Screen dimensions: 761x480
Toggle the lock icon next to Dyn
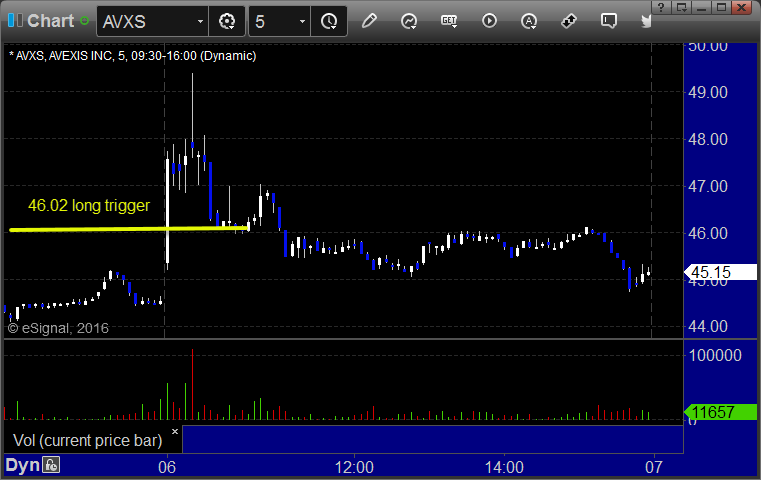click(x=51, y=465)
